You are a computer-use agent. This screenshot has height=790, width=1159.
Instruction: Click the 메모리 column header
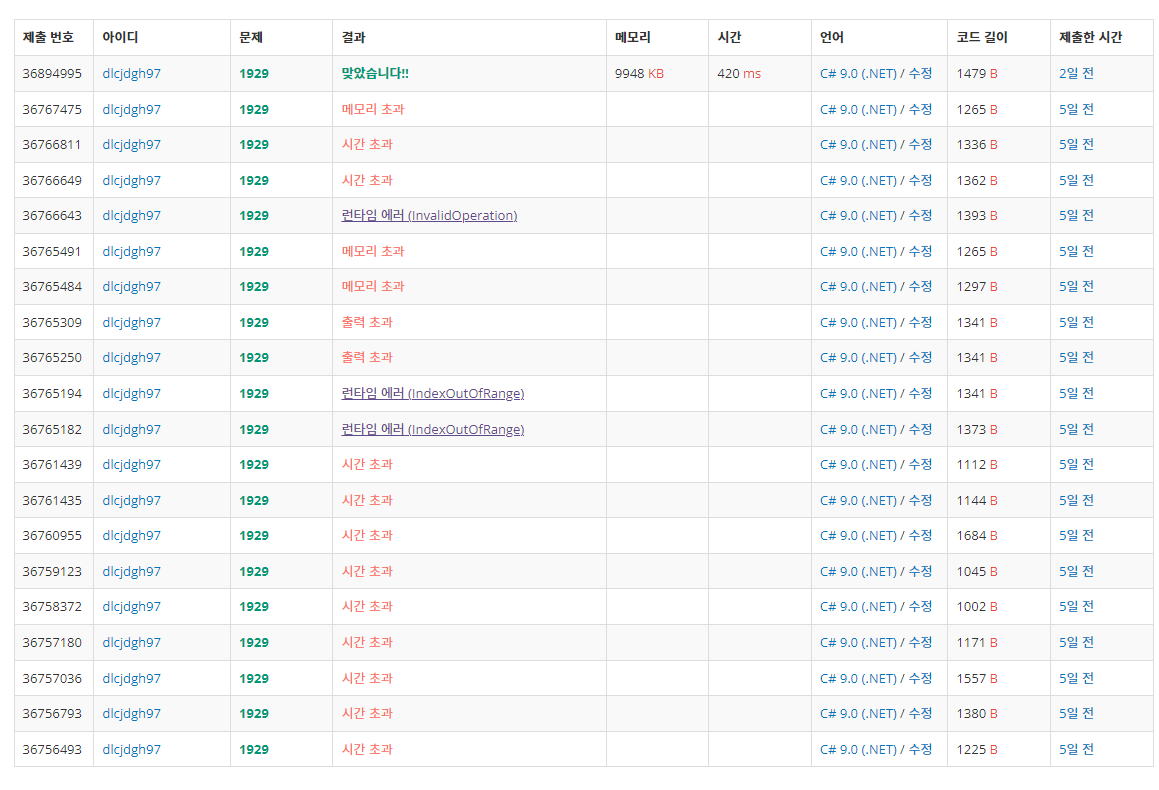633,37
